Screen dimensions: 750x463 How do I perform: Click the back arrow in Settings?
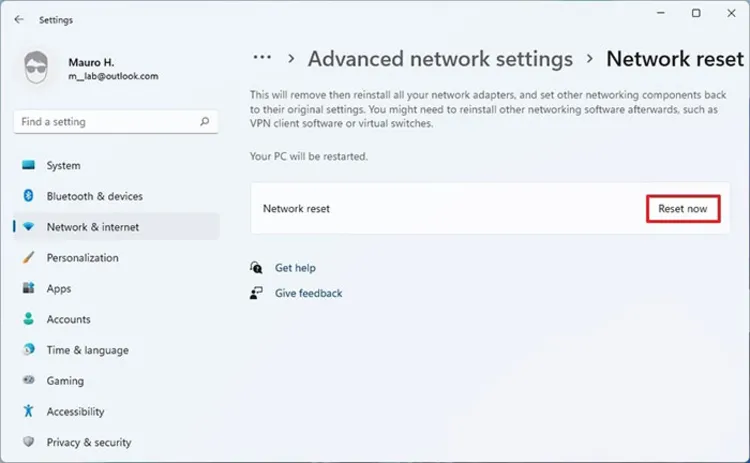pyautogui.click(x=19, y=20)
